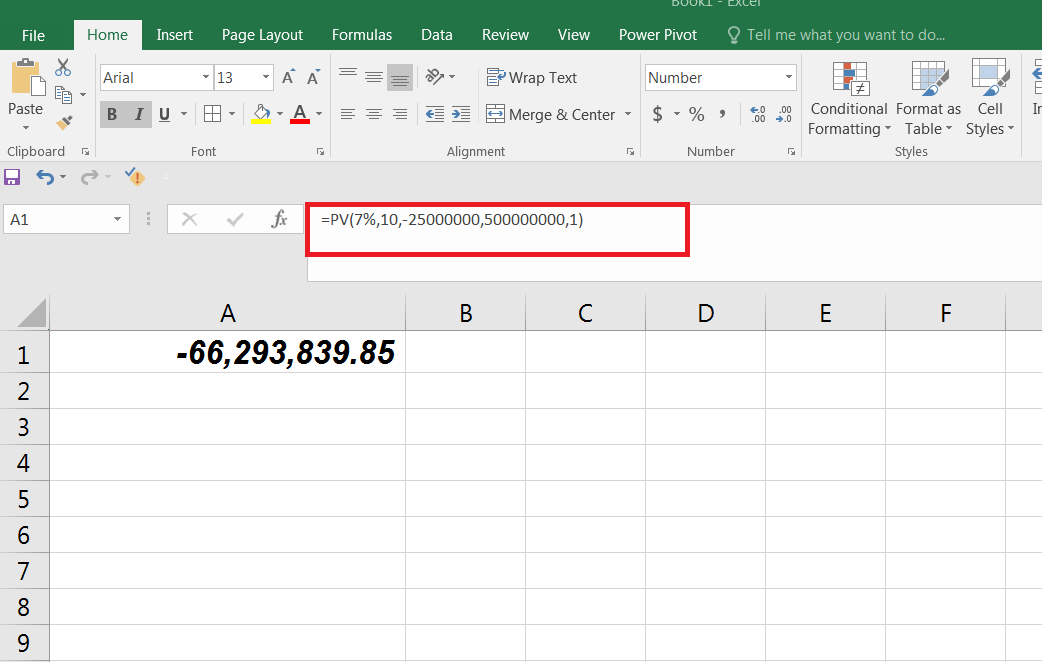The image size is (1042, 662).
Task: Click Merge & Center button
Action: (551, 114)
